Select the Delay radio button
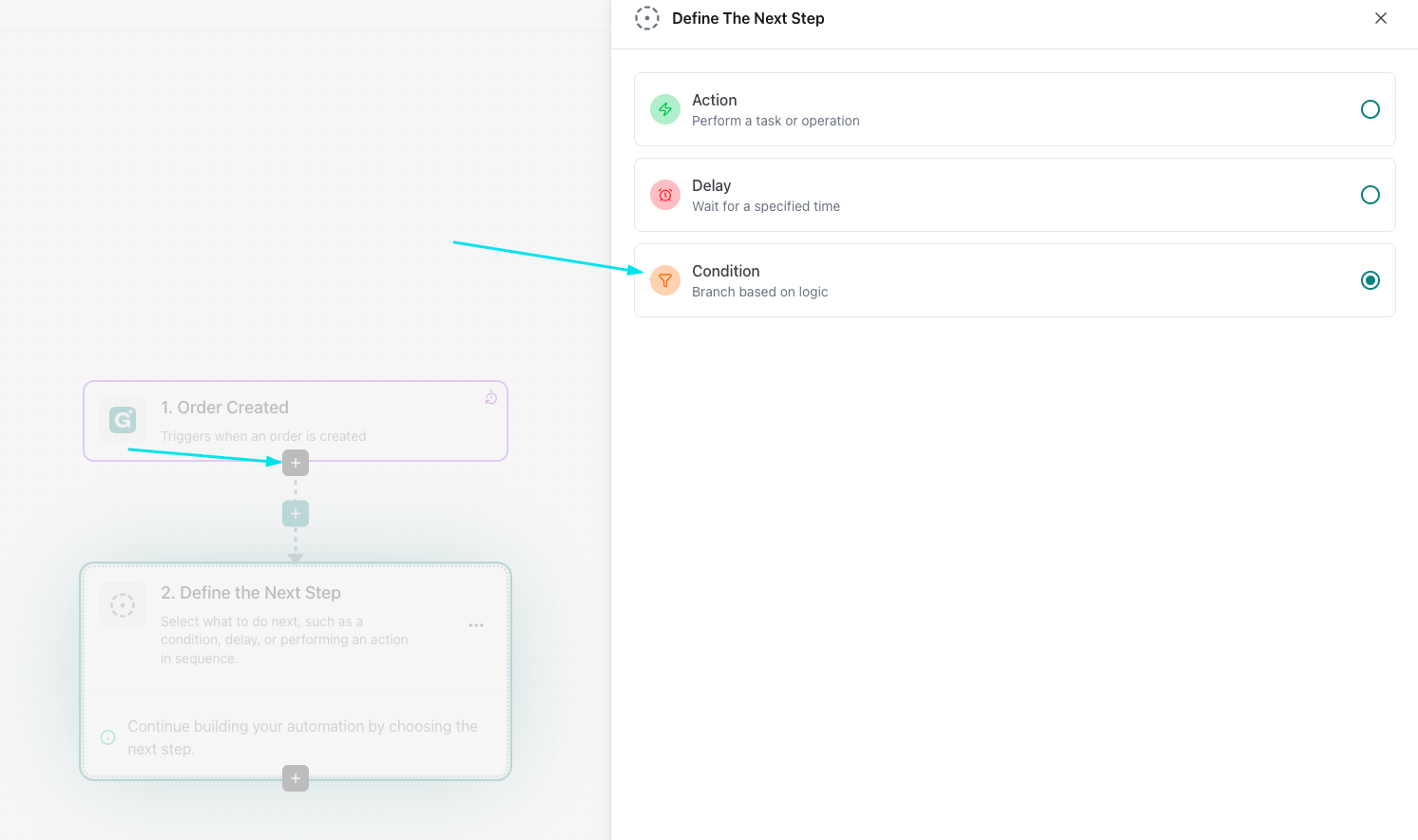 click(1370, 195)
